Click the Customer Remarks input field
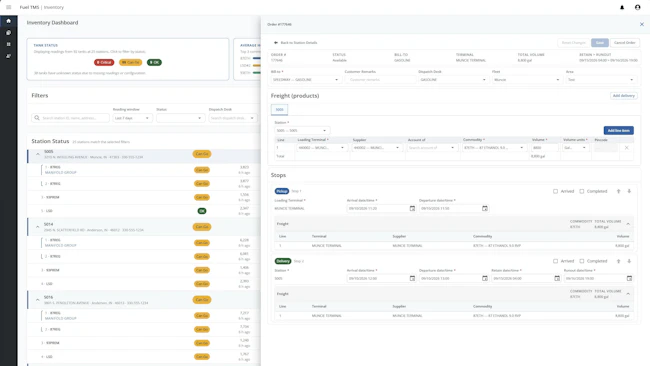This screenshot has height=366, width=650. (380, 80)
